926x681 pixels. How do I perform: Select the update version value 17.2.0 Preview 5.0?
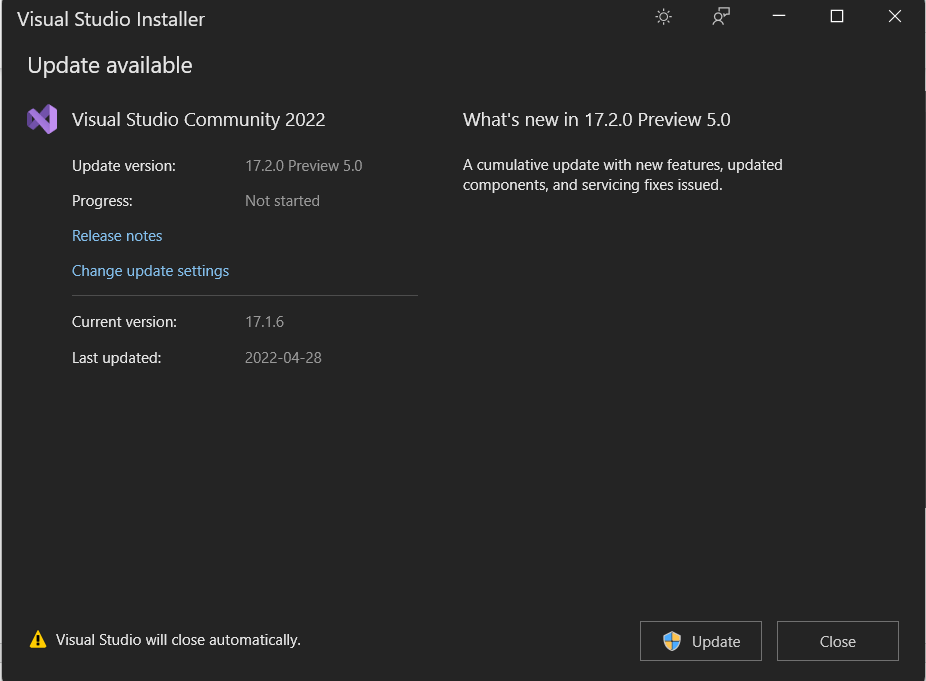[x=304, y=166]
